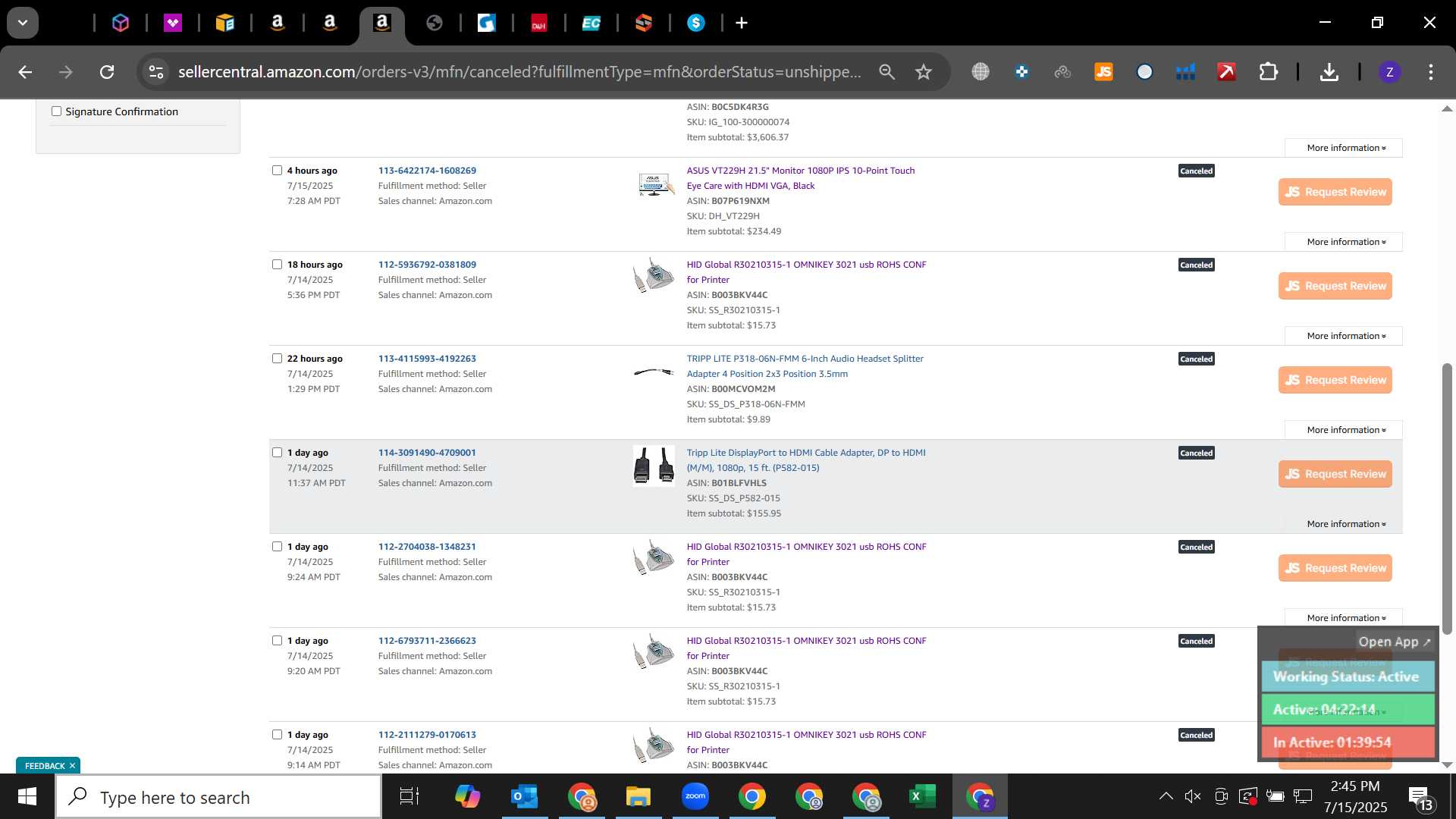Open the Extensions puzzle icon

(x=1268, y=72)
